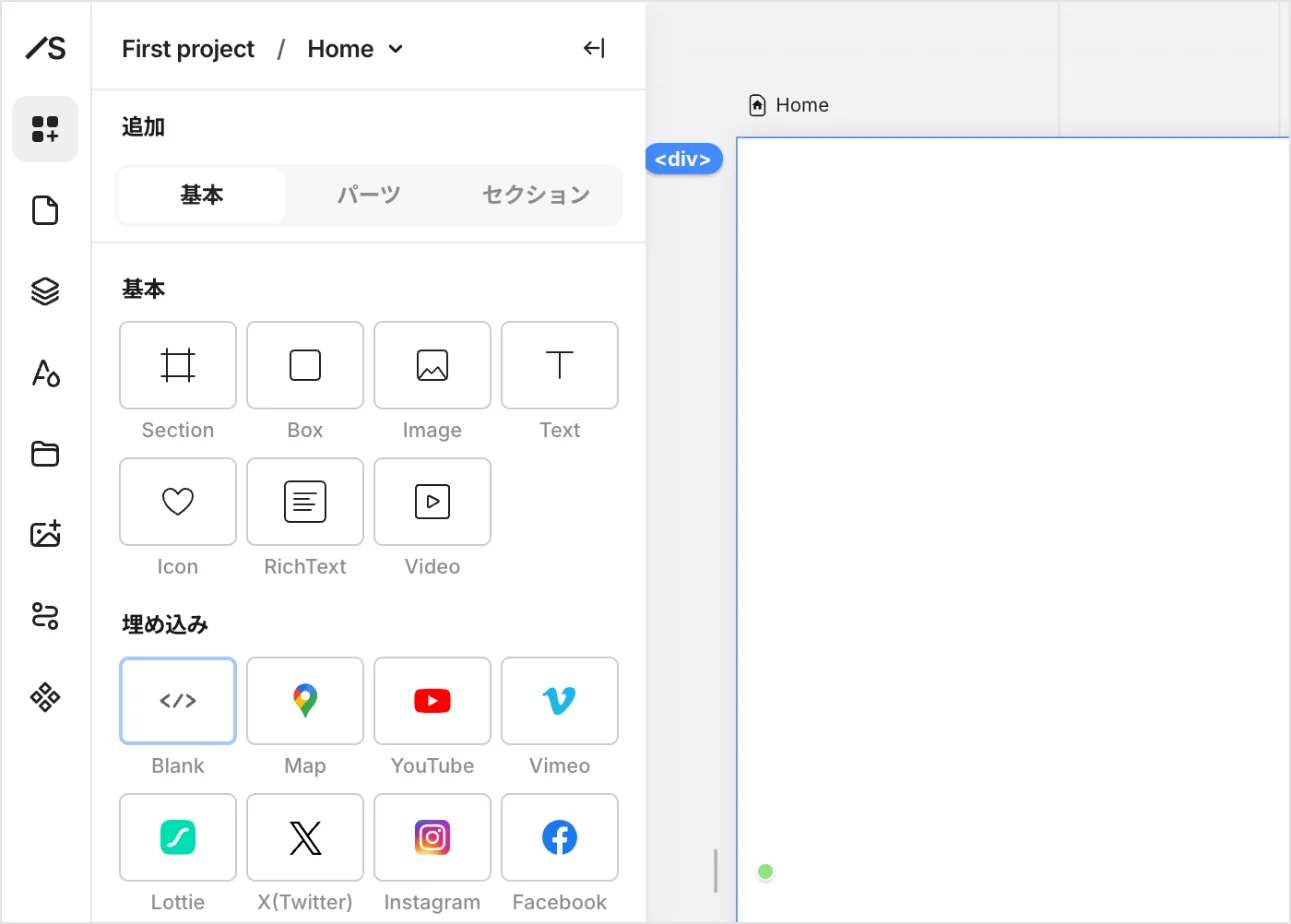Click the 基本 section heading above Section
The width and height of the screenshot is (1291, 924).
click(143, 289)
